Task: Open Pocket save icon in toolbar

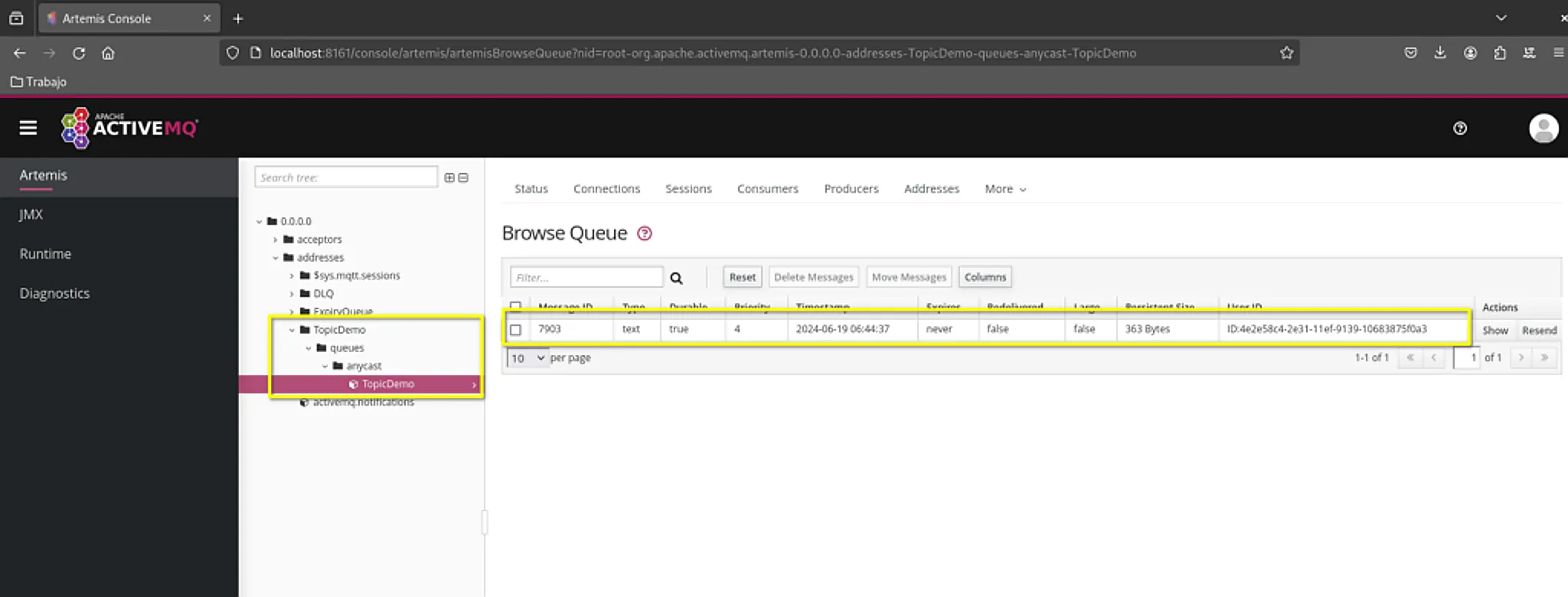Action: 1410,53
